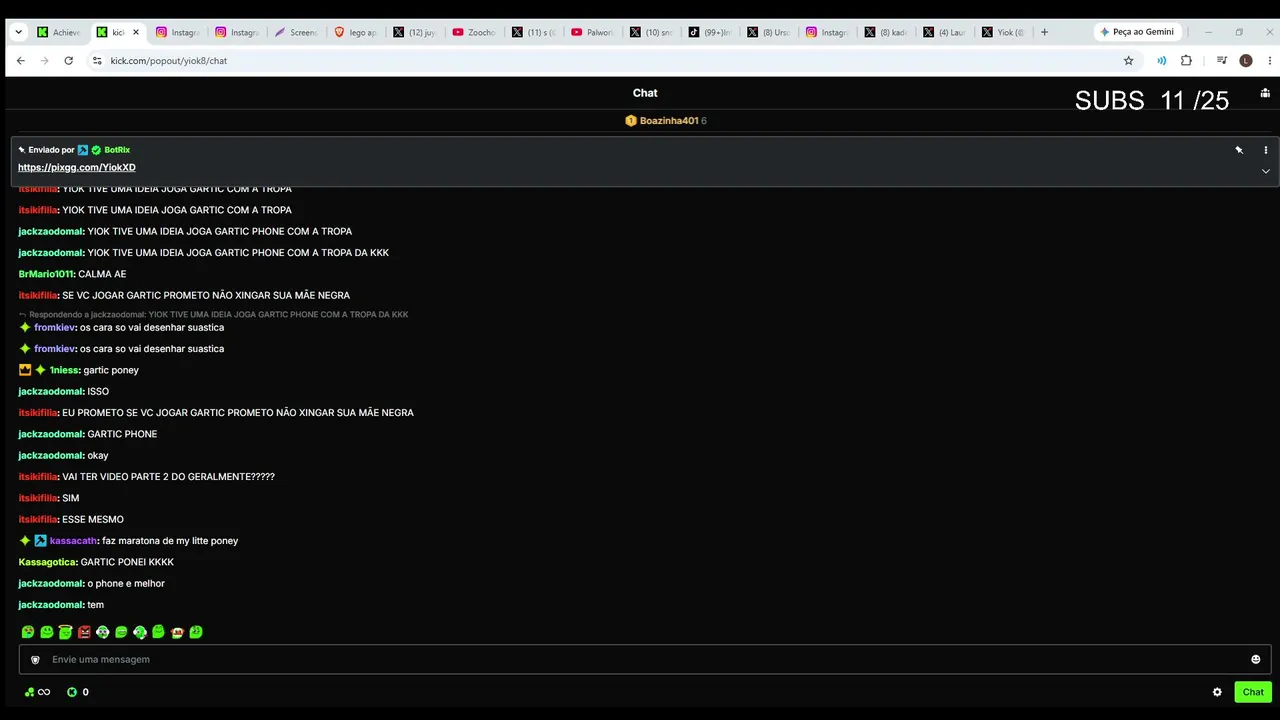Click the shield icon in message box
This screenshot has width=1280, height=720.
tap(35, 660)
